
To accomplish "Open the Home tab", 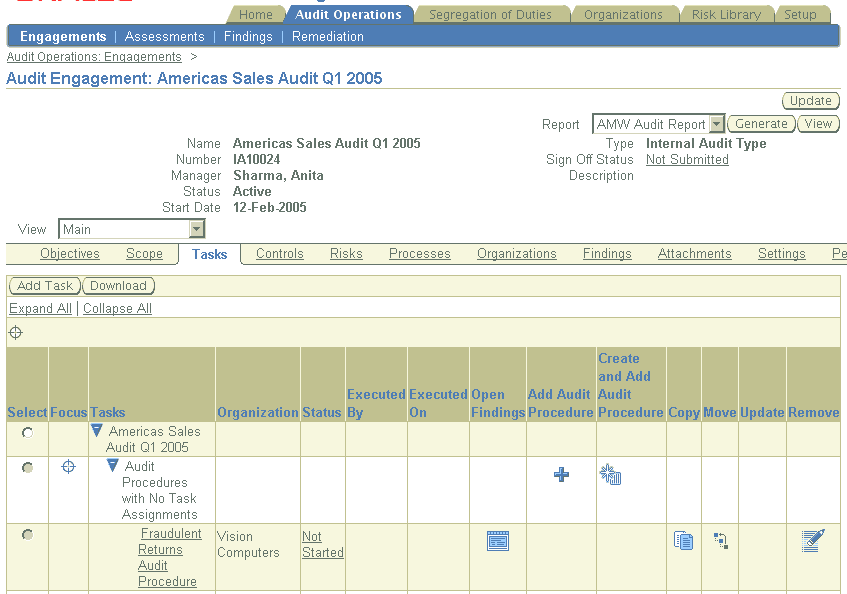I will 256,15.
